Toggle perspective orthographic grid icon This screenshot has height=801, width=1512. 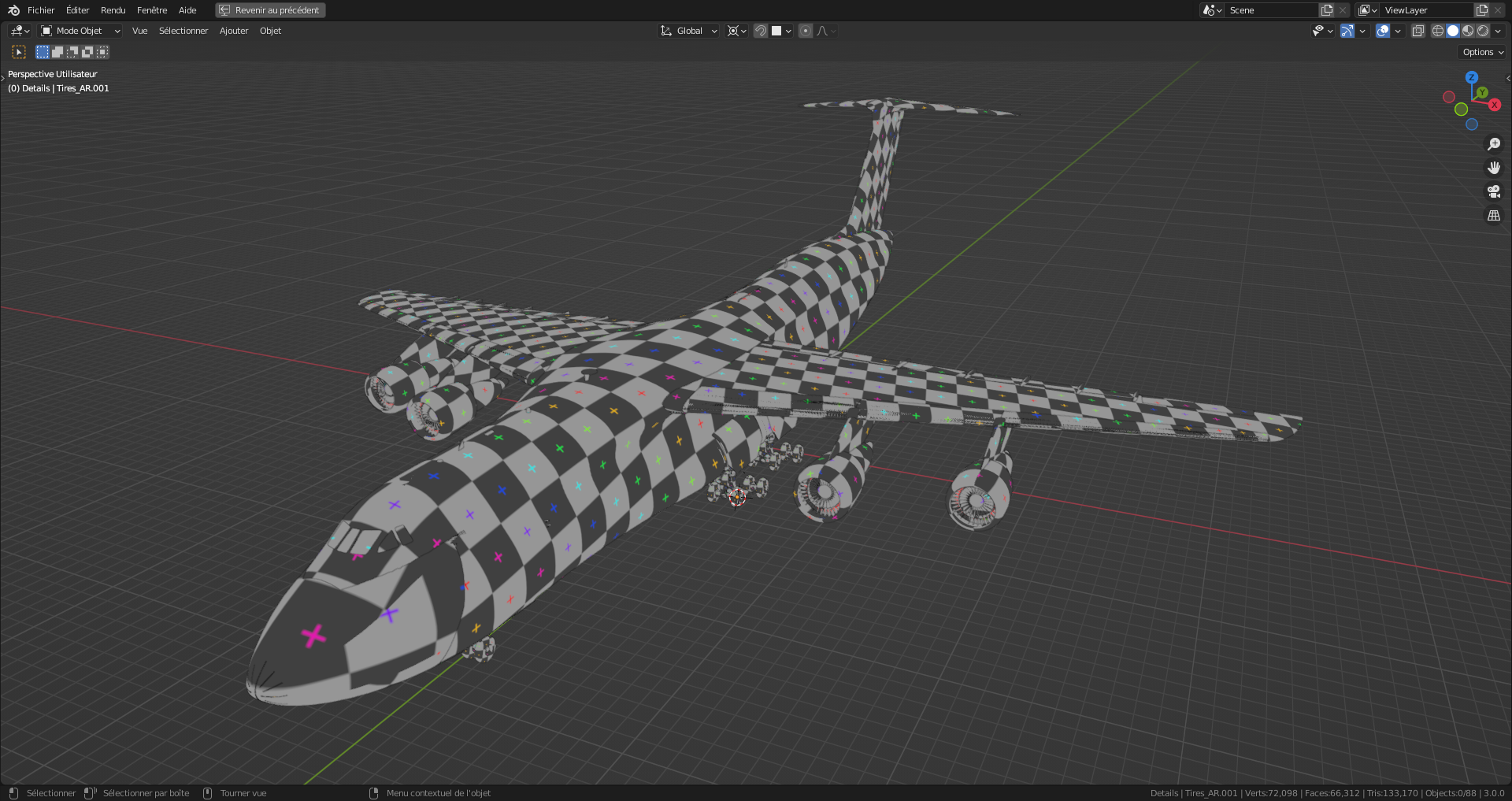coord(1493,215)
